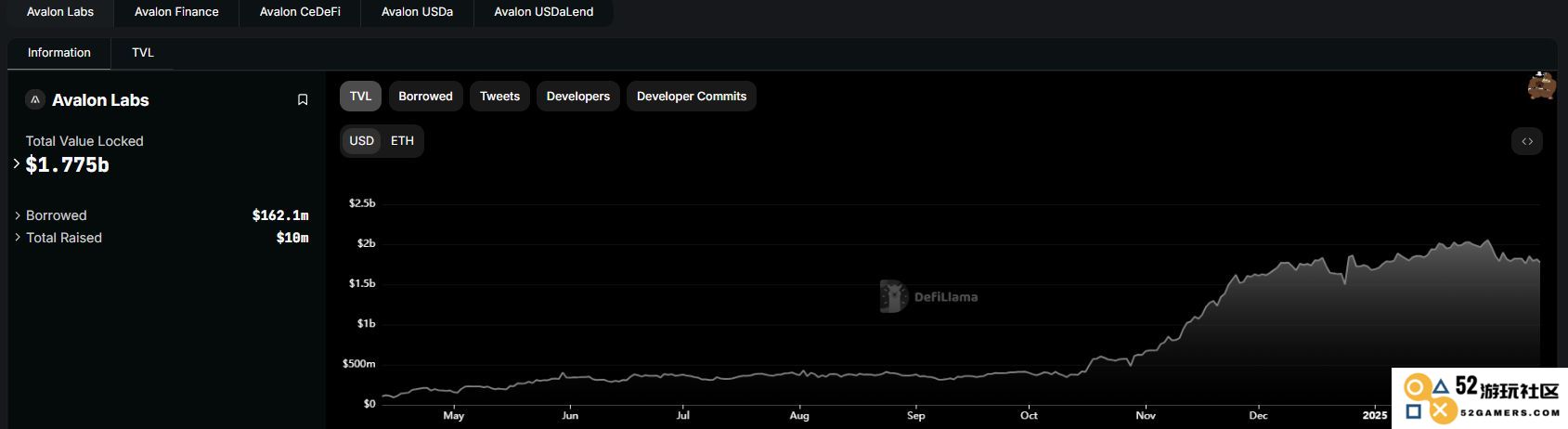Click the $0 y-axis label
This screenshot has height=429, width=1568.
[x=369, y=404]
